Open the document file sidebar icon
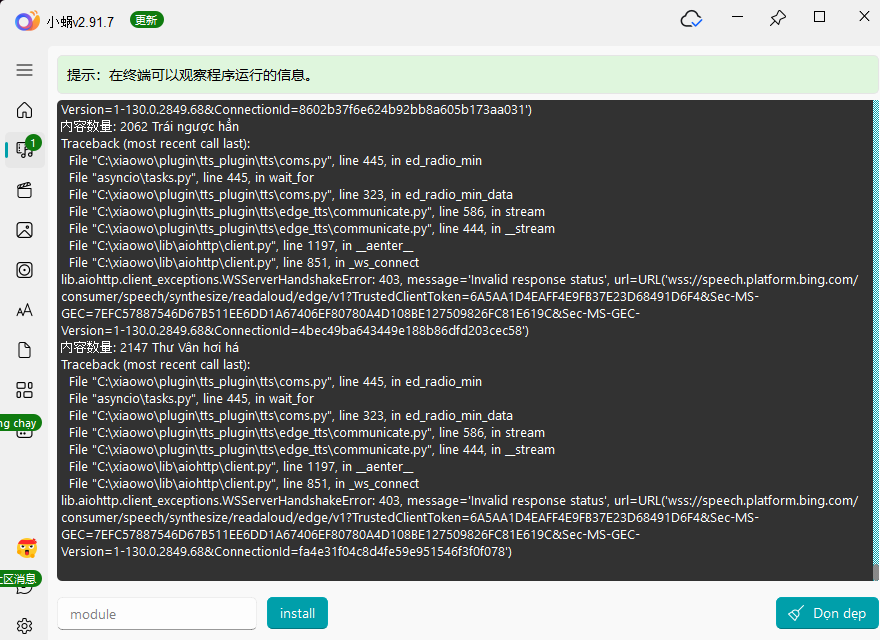 coord(24,350)
